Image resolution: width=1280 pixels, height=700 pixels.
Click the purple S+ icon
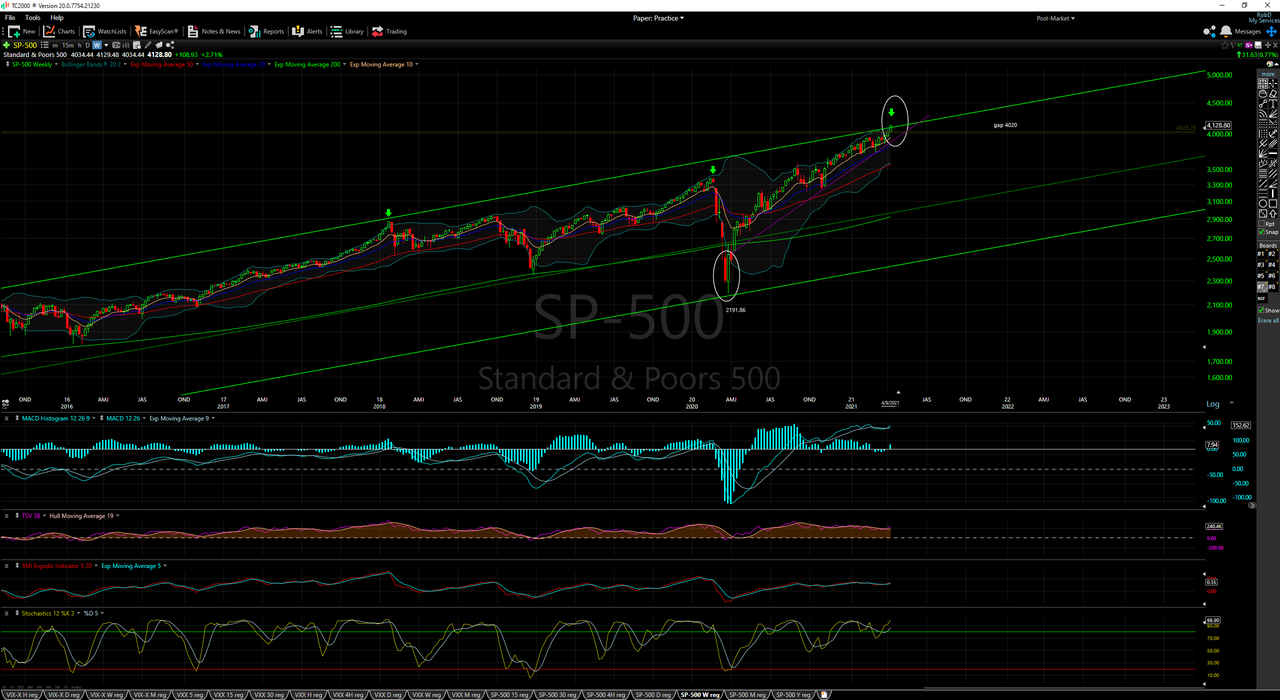point(1249,45)
